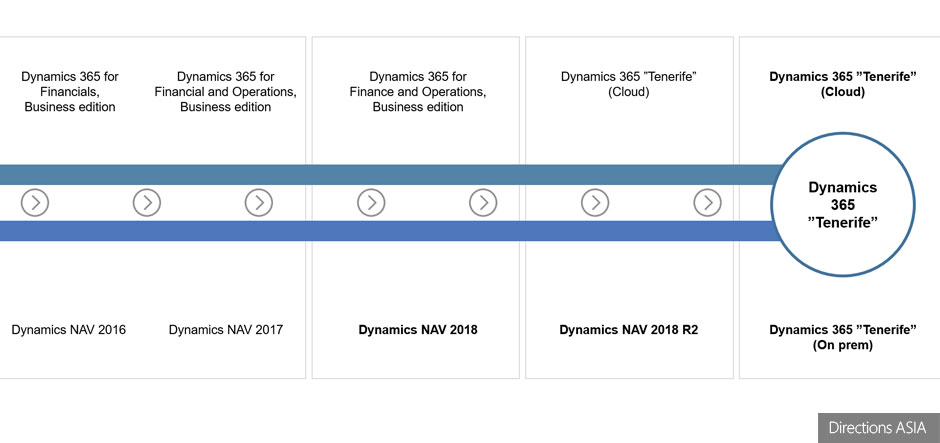Click the left arrow circle in the NAV 2018 panel
The image size is (940, 443).
371,203
